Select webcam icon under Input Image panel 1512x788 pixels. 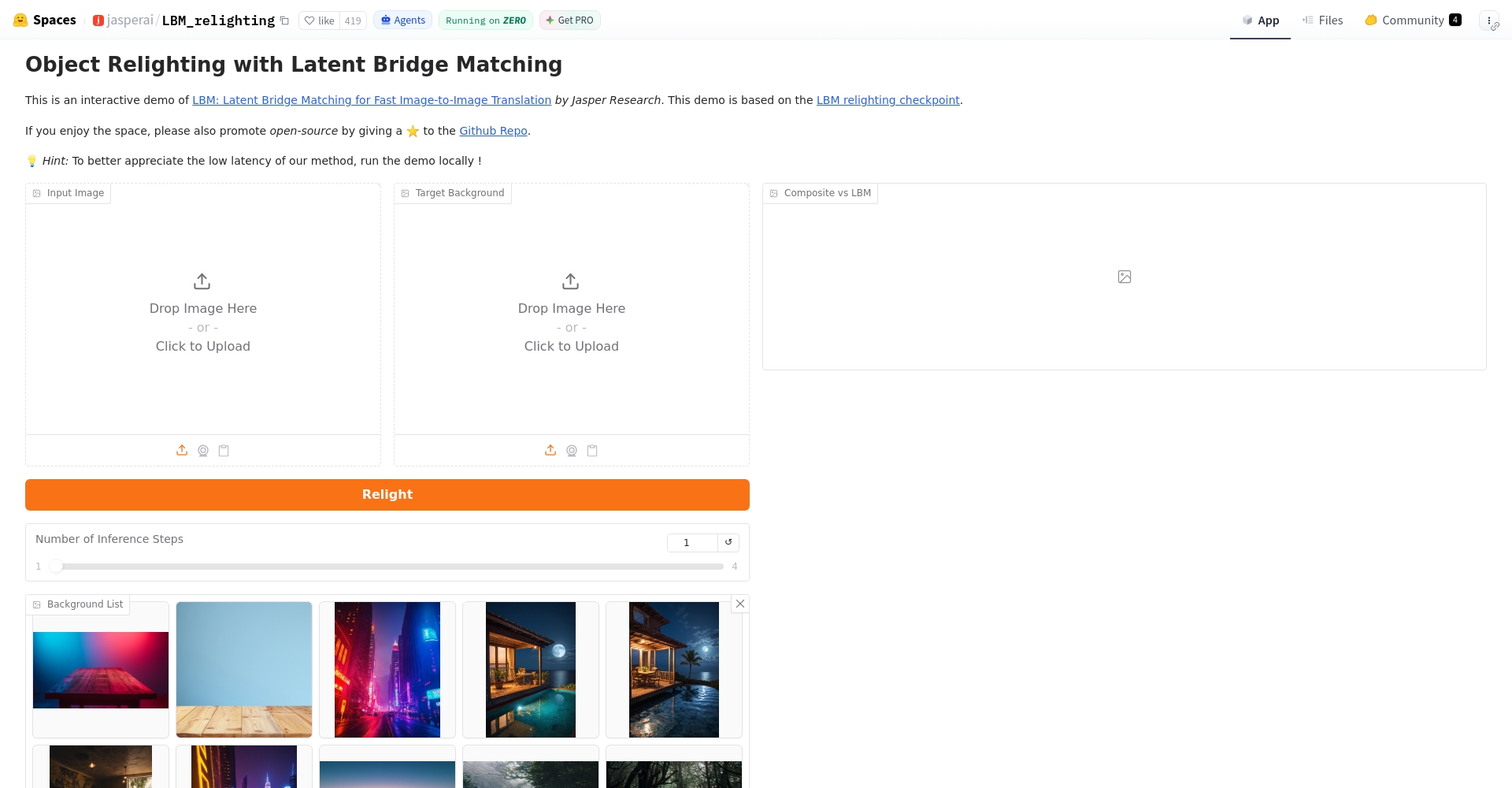[203, 451]
